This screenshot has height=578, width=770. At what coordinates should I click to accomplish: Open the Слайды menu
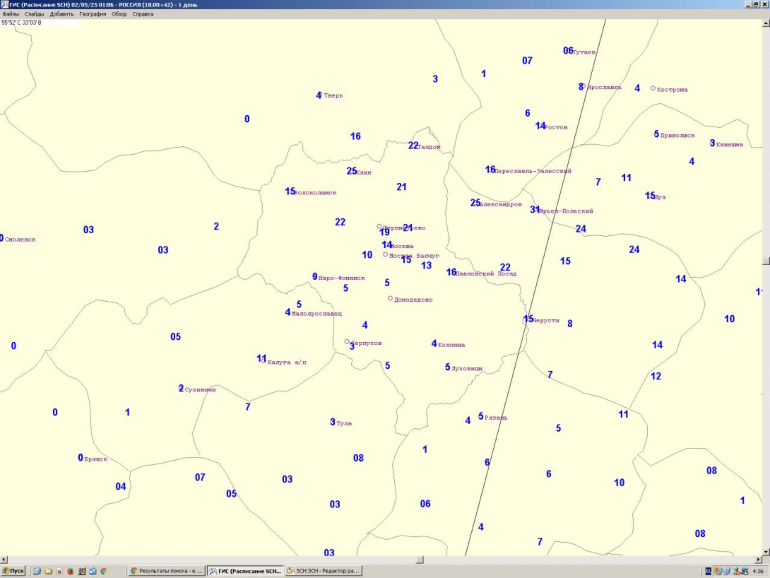coord(34,14)
